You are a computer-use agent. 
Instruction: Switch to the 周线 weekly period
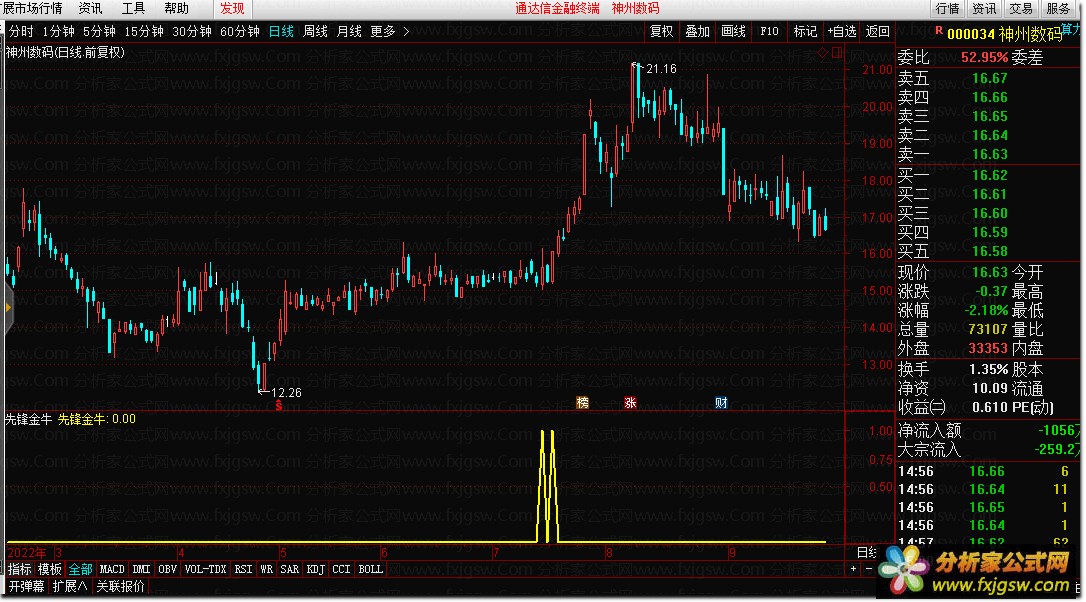click(x=315, y=31)
